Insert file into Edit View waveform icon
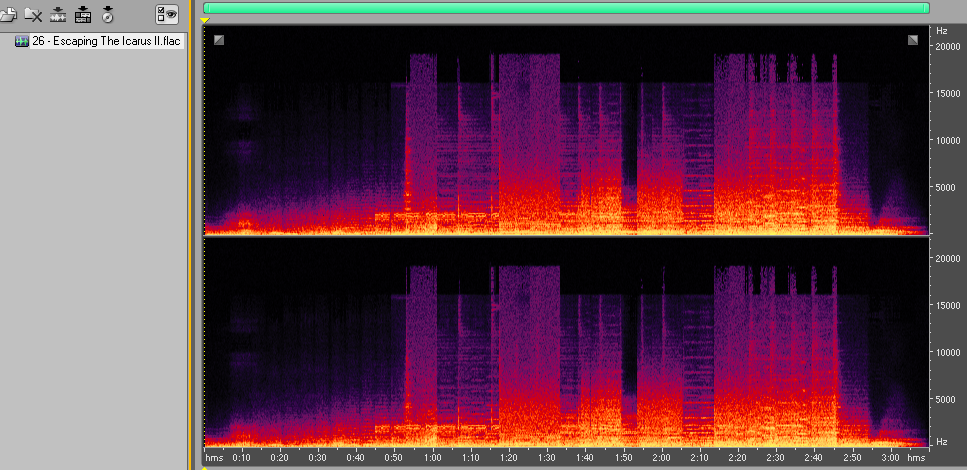Viewport: 967px width, 470px height. [58, 13]
